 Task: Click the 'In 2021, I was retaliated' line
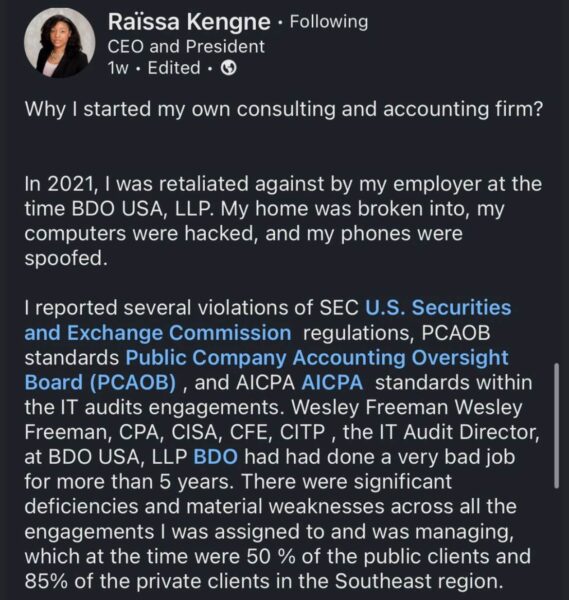[283, 184]
